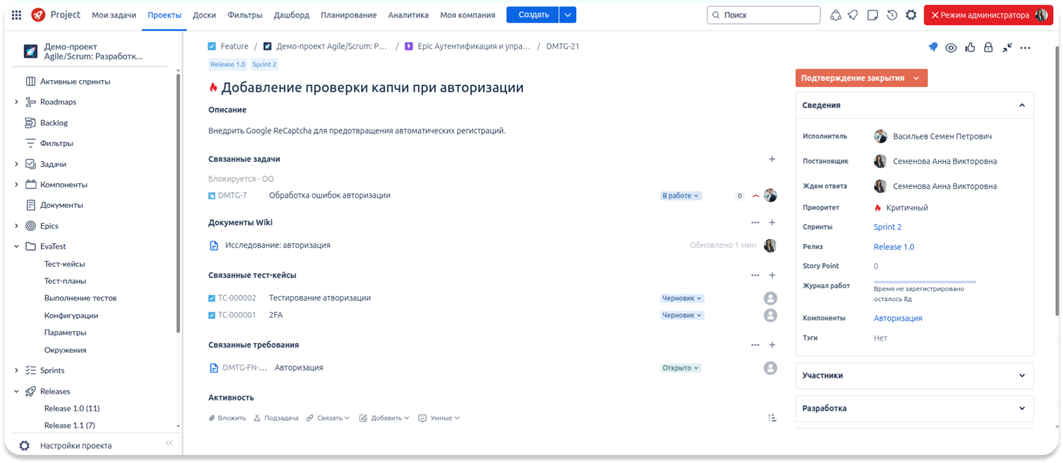The width and height of the screenshot is (1063, 463).
Task: Open the recent history clock icon
Action: point(892,14)
